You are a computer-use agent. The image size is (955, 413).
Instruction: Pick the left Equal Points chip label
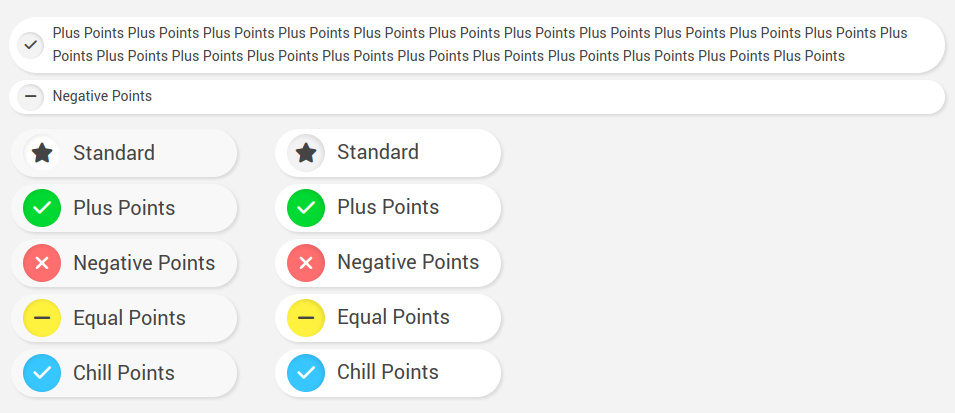coord(129,318)
